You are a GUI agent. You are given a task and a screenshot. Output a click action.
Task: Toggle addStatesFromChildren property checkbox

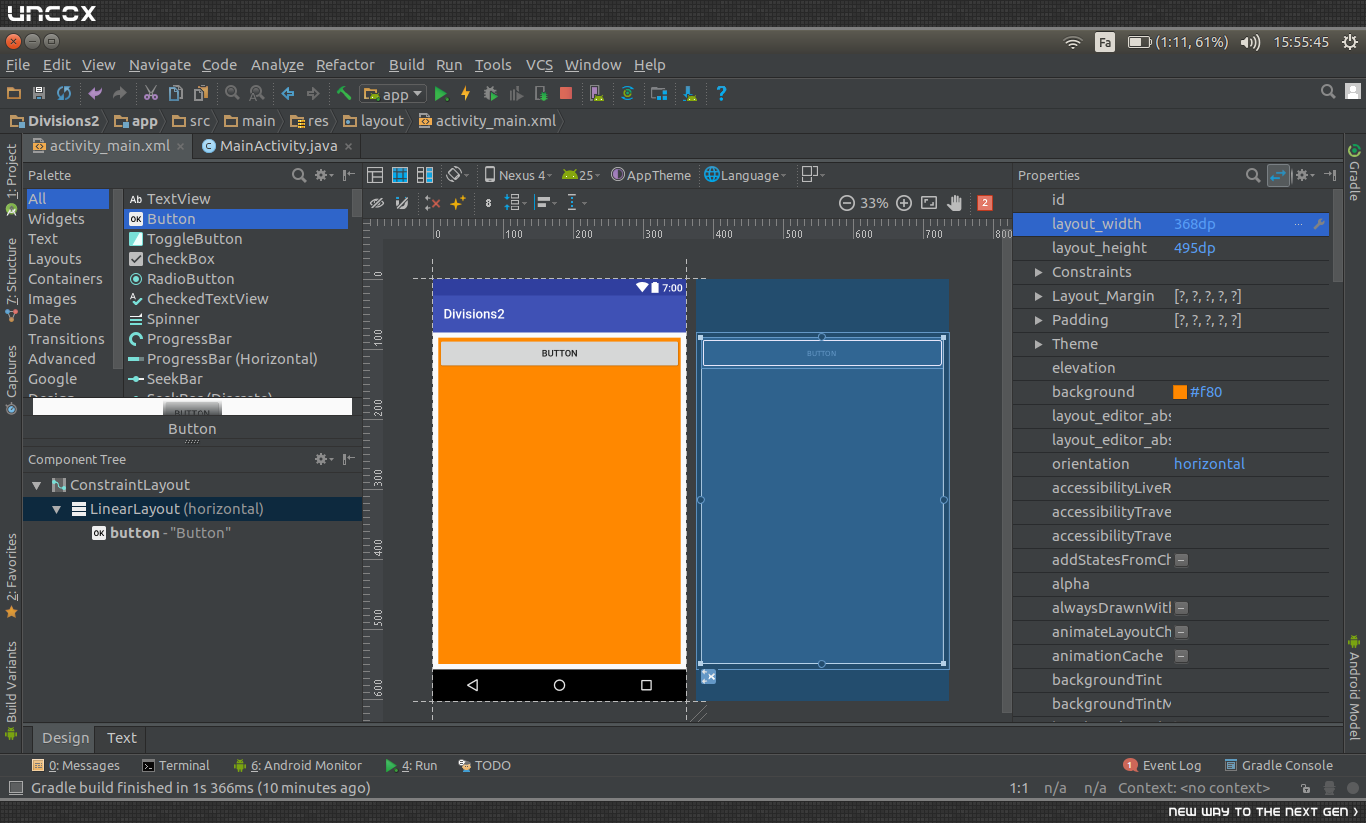(1181, 560)
